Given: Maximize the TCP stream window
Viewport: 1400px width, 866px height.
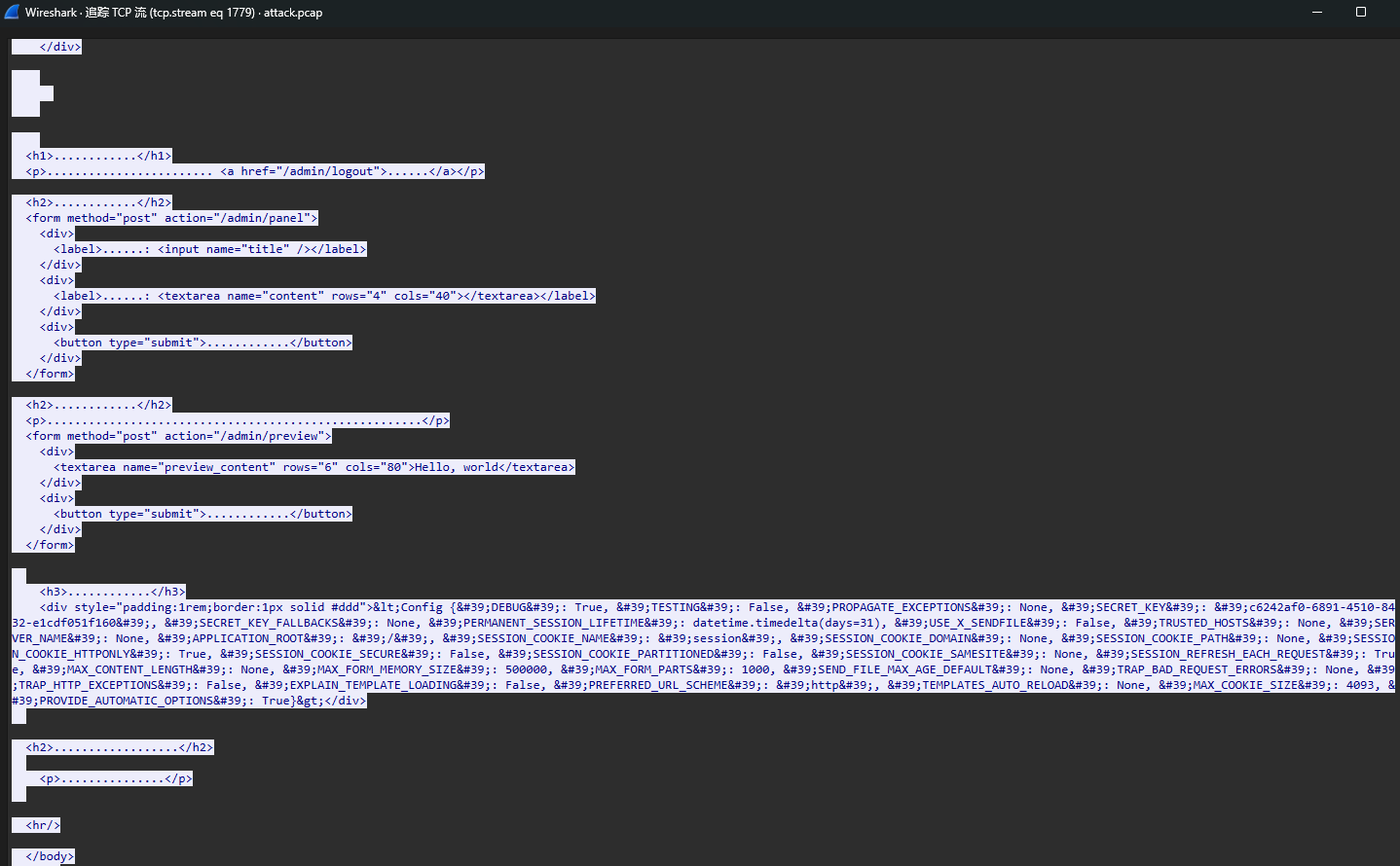Looking at the screenshot, I should coord(1361,12).
